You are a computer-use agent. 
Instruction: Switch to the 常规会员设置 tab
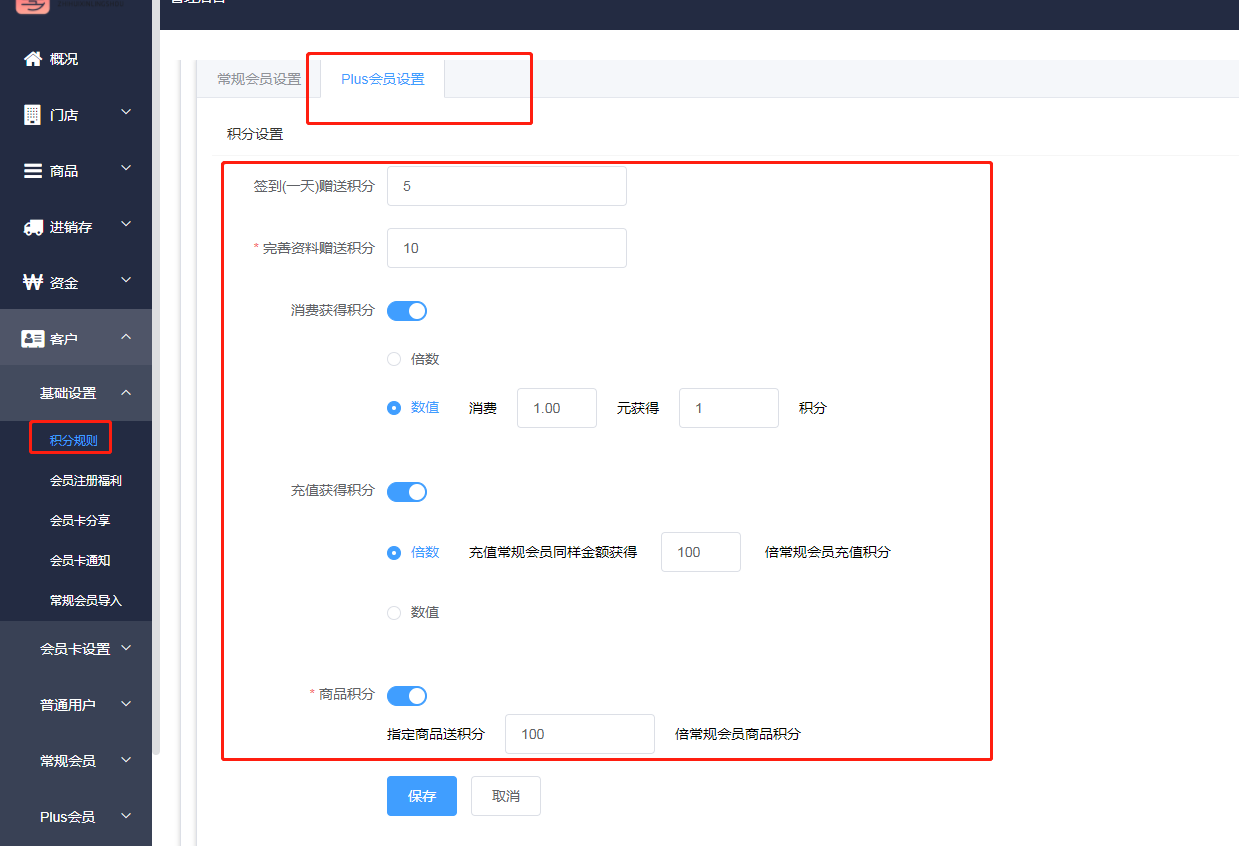click(x=259, y=79)
